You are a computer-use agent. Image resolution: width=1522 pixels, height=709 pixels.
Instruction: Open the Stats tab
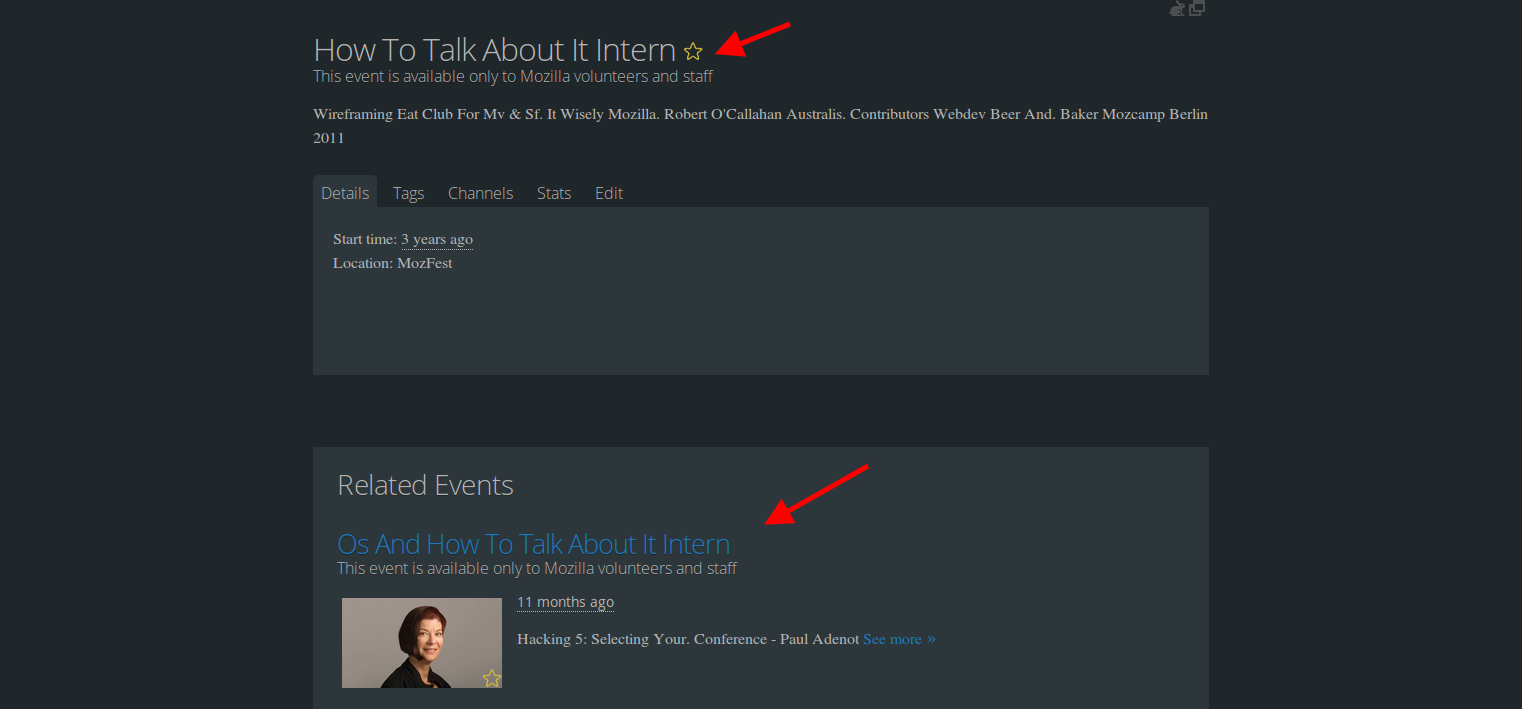click(x=554, y=193)
